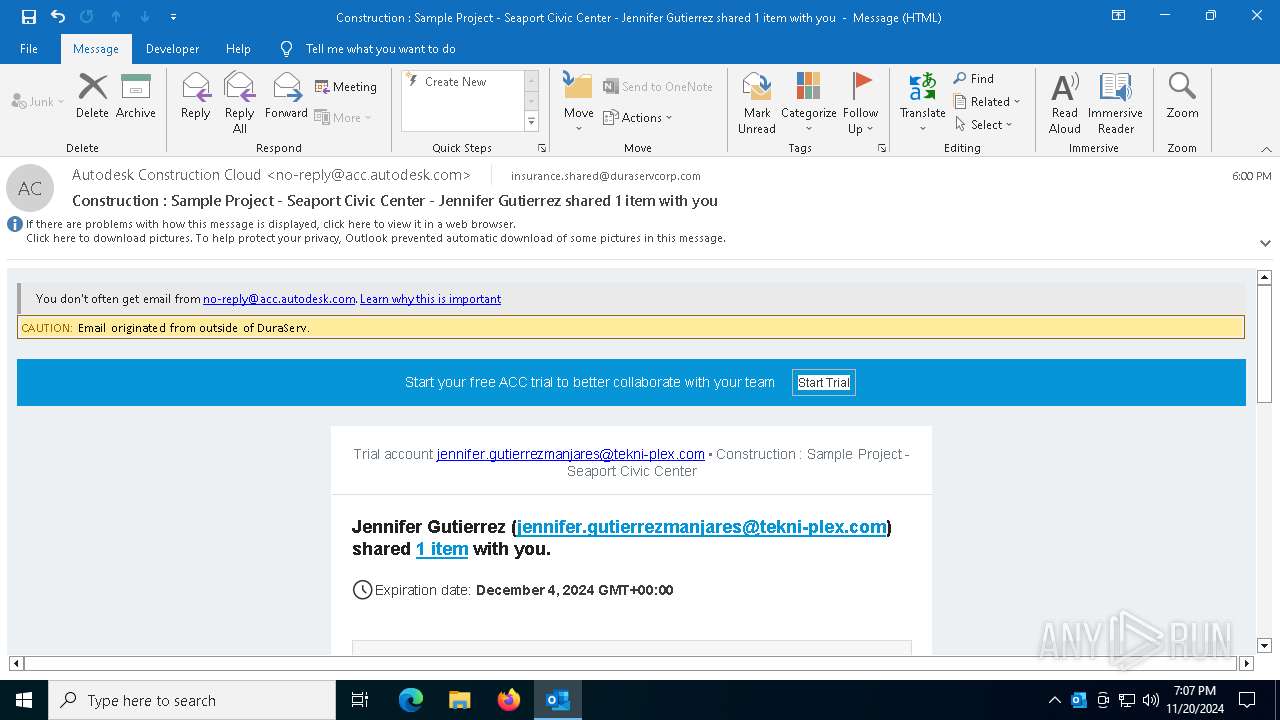Open Tags dialog launcher
The width and height of the screenshot is (1280, 720).
click(882, 148)
